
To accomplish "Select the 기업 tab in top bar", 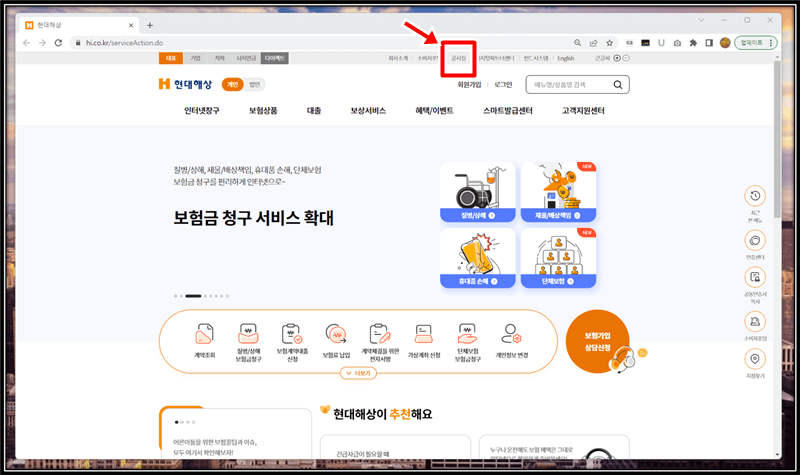I will (x=195, y=58).
